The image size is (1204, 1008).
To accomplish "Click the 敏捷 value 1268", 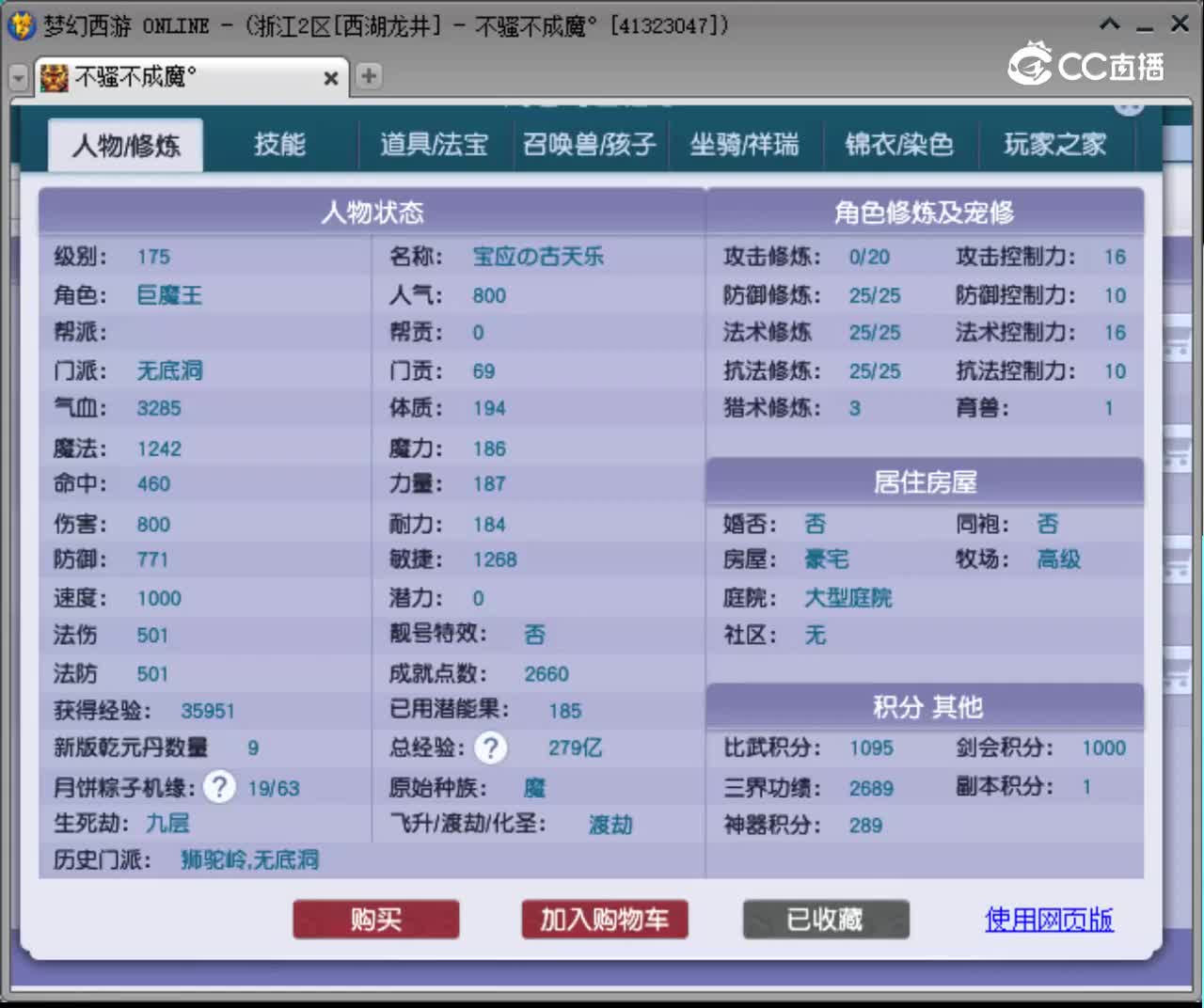I will 495,559.
